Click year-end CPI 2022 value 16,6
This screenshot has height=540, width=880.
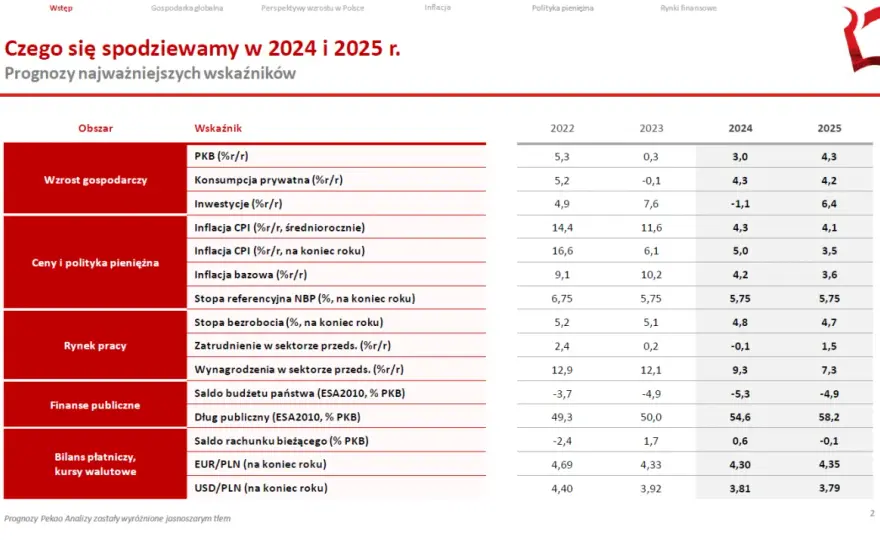click(x=562, y=251)
